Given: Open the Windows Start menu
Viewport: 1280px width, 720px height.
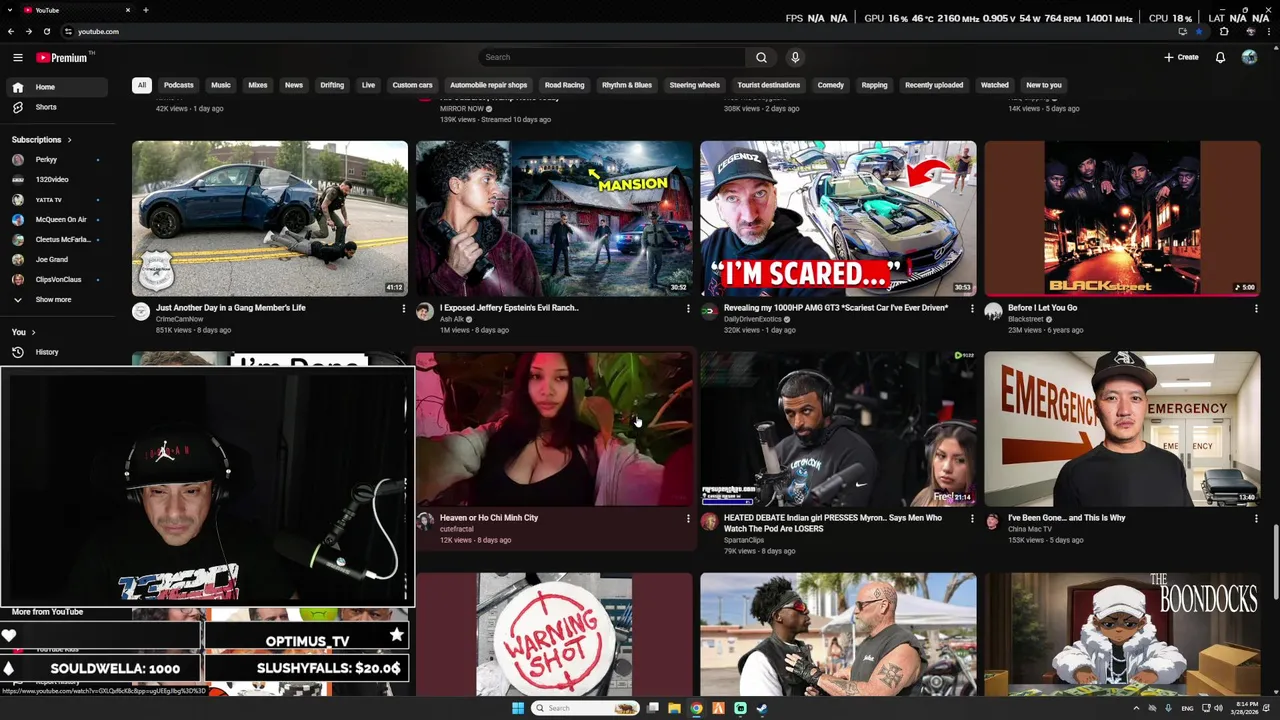Looking at the screenshot, I should pyautogui.click(x=518, y=708).
